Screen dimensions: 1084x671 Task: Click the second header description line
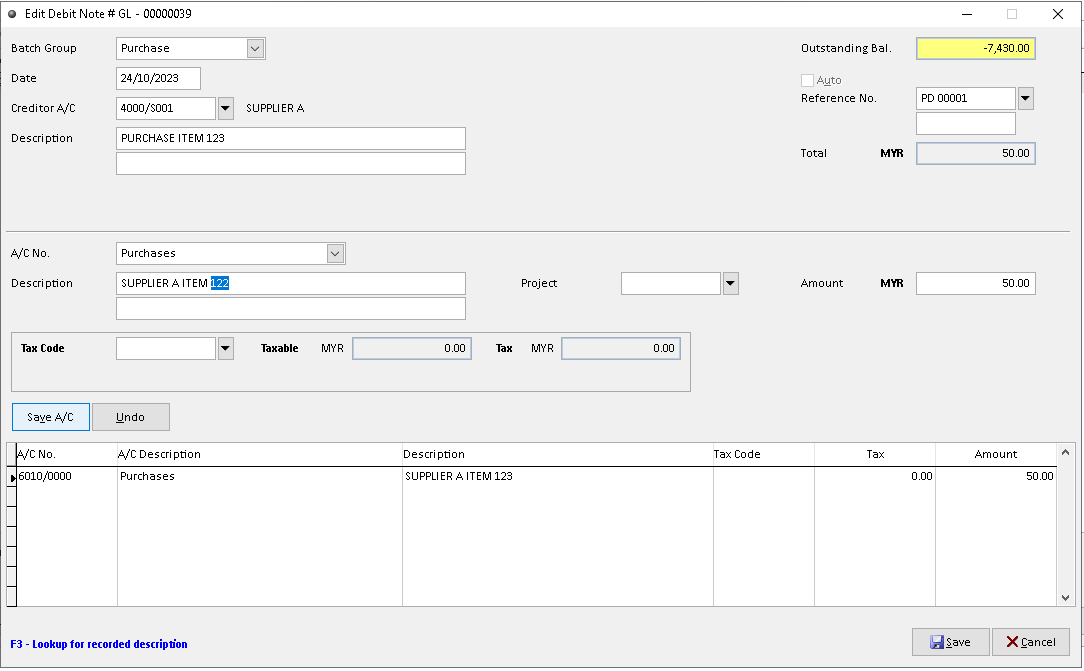point(290,164)
